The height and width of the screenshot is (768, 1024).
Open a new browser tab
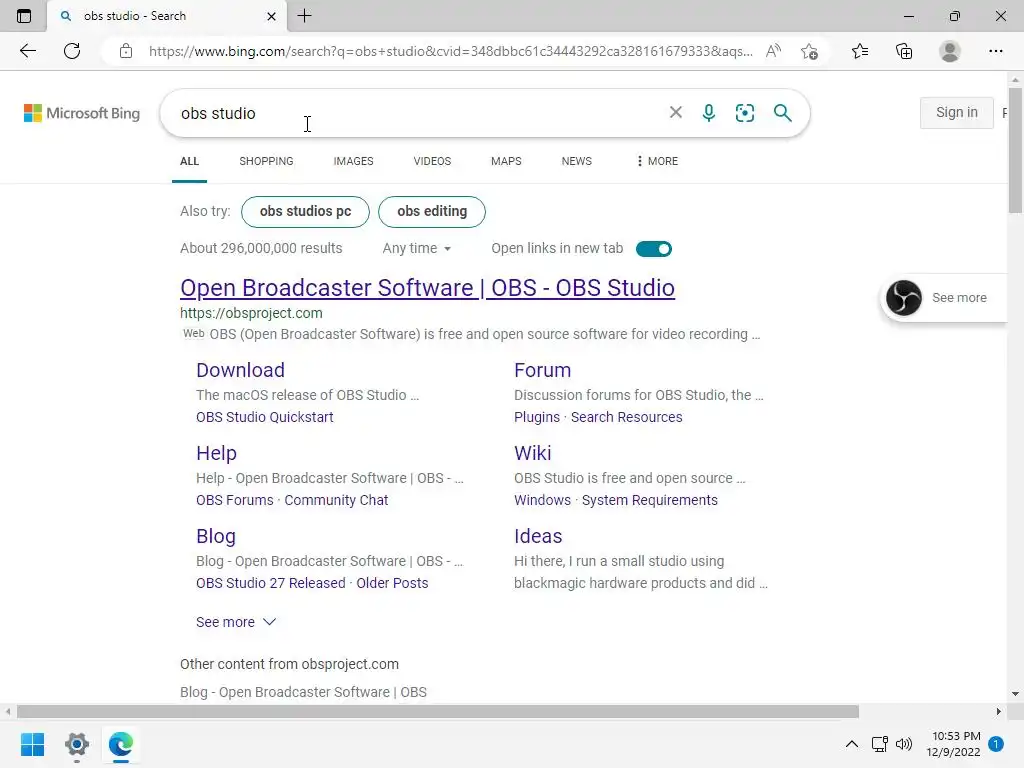tap(304, 16)
